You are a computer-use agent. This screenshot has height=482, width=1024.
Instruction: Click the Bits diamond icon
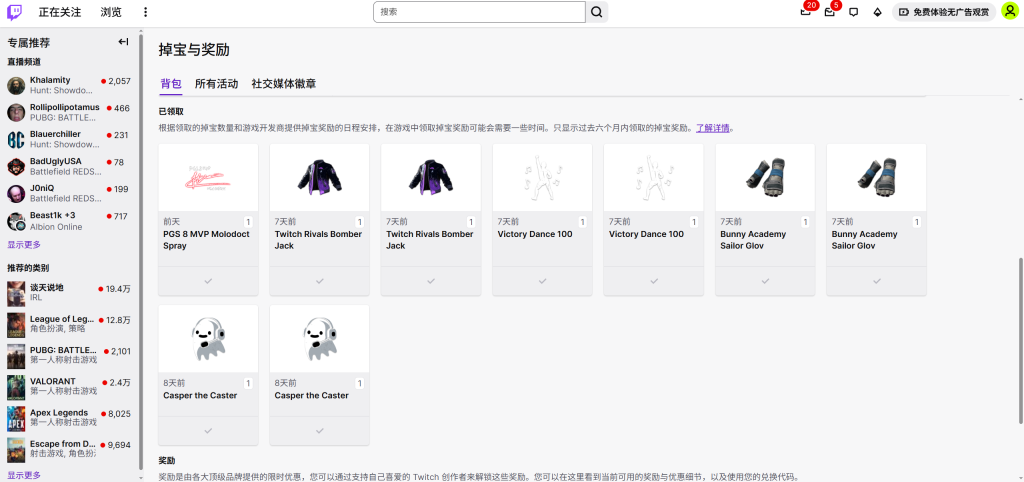click(877, 12)
